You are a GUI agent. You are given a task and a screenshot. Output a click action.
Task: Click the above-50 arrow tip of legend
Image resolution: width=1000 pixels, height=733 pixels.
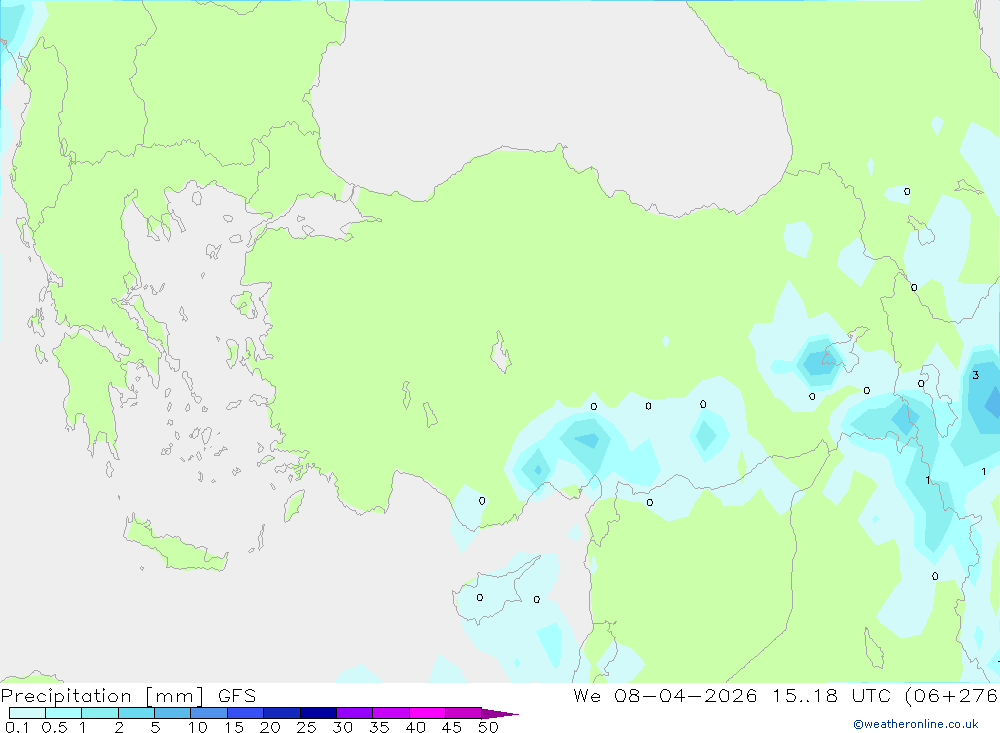(500, 713)
